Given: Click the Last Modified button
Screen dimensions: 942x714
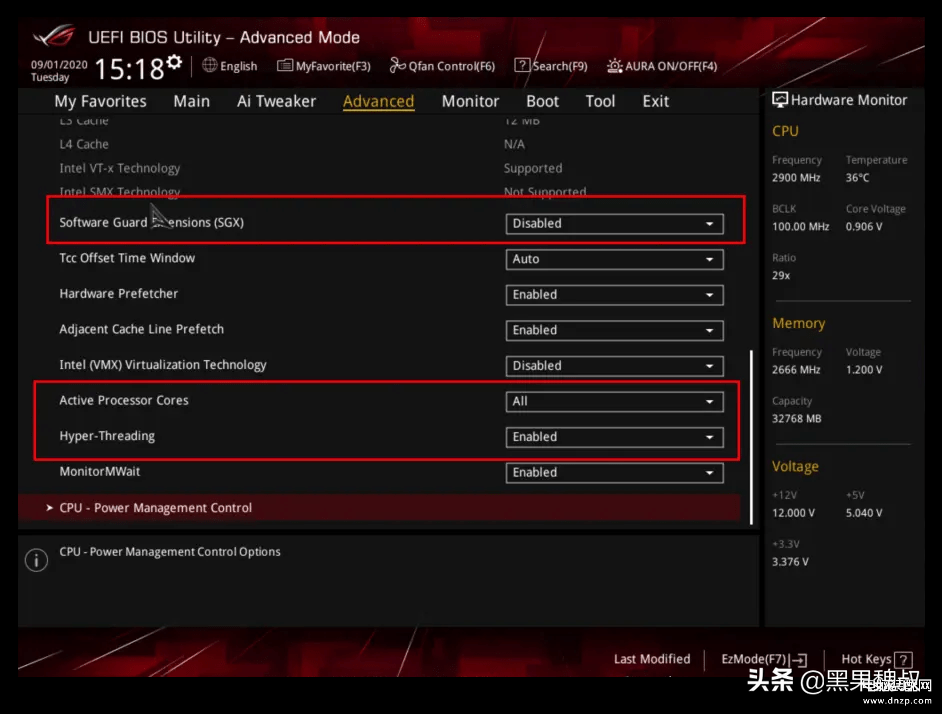Looking at the screenshot, I should (x=652, y=659).
